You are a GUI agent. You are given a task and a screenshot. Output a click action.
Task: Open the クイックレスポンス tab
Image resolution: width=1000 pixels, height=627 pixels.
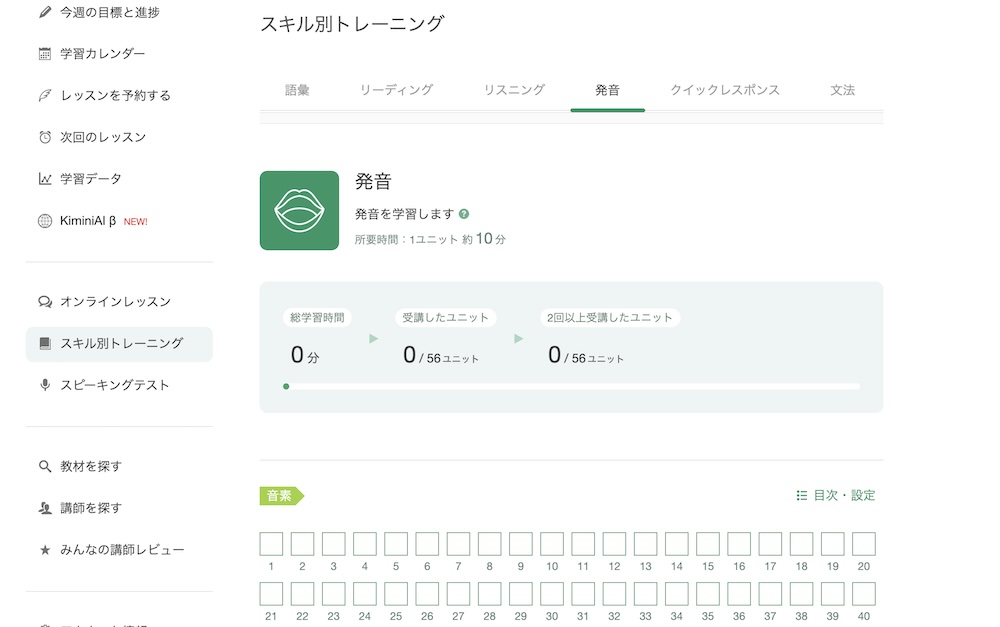[x=724, y=90]
